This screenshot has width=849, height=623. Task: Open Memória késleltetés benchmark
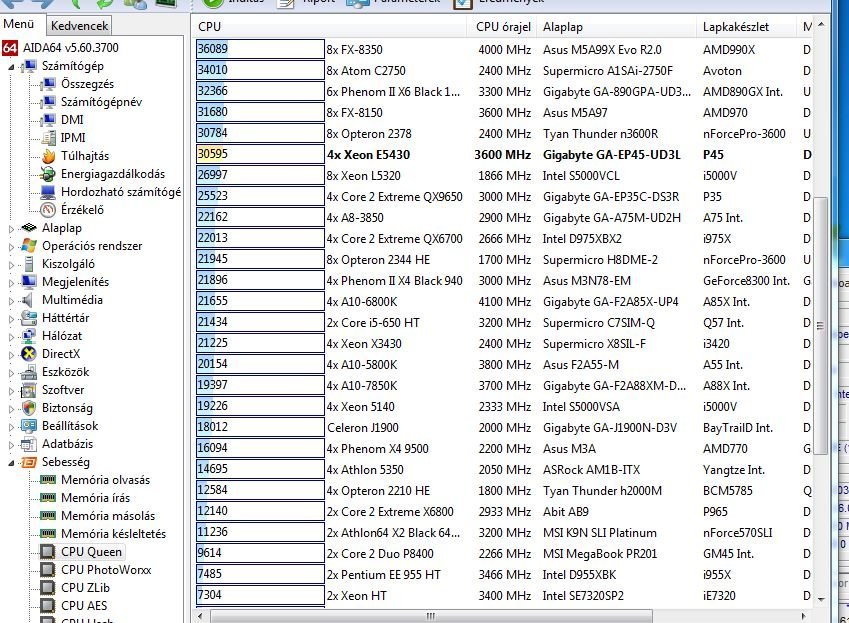[113, 534]
